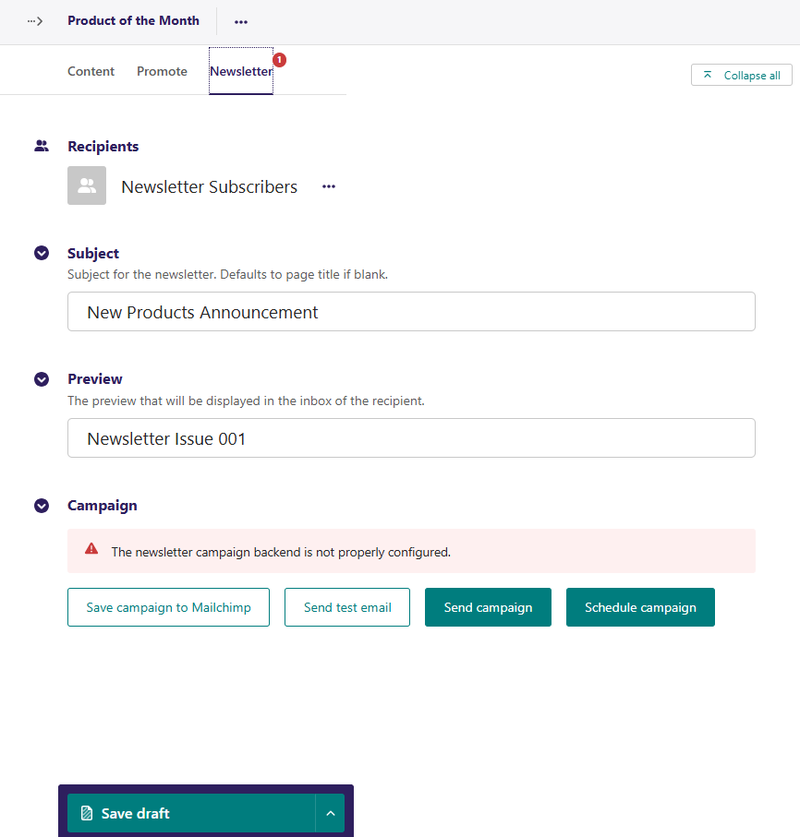This screenshot has height=837, width=800.
Task: Click the Send campaign button
Action: [488, 607]
